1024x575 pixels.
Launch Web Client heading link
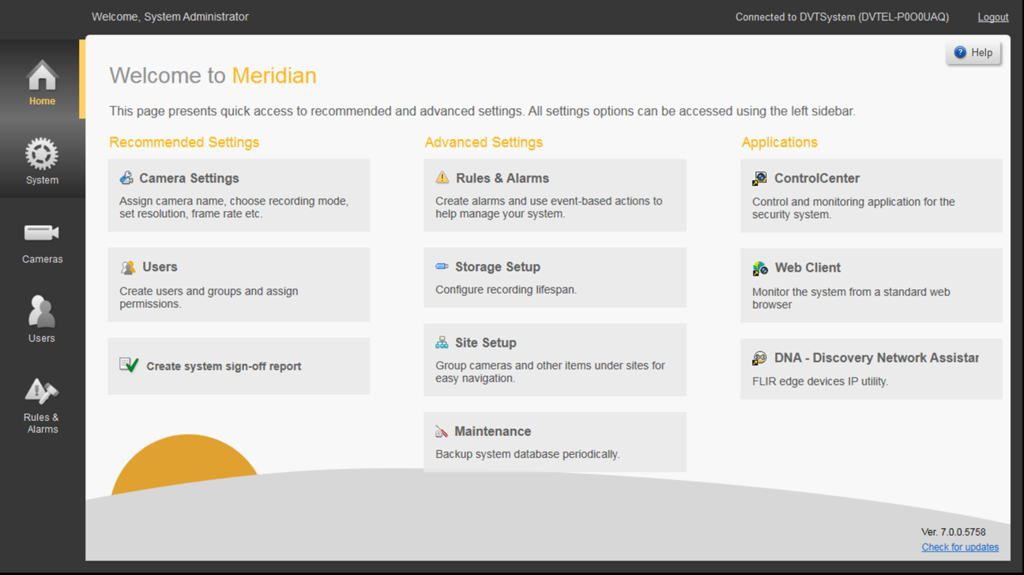pos(808,267)
